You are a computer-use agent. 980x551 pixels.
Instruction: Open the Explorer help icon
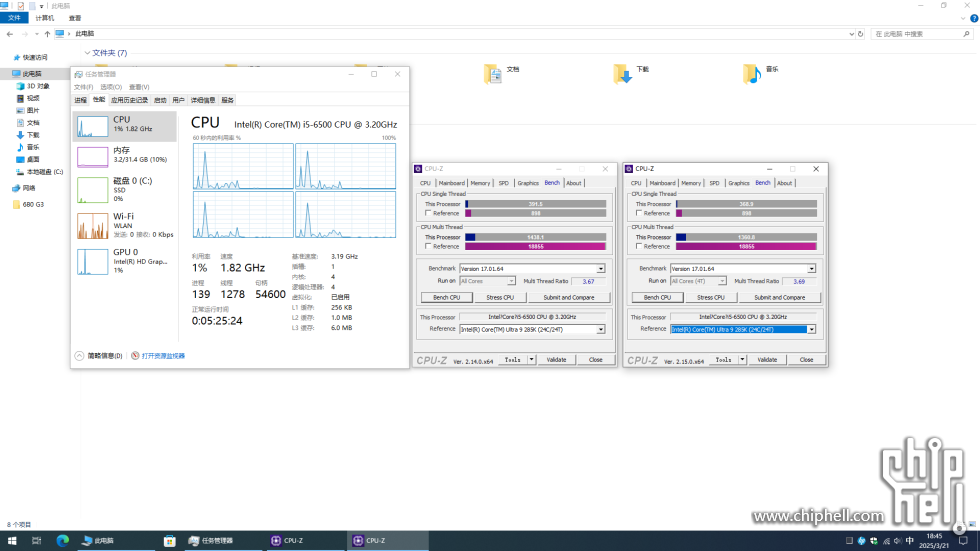(x=974, y=18)
